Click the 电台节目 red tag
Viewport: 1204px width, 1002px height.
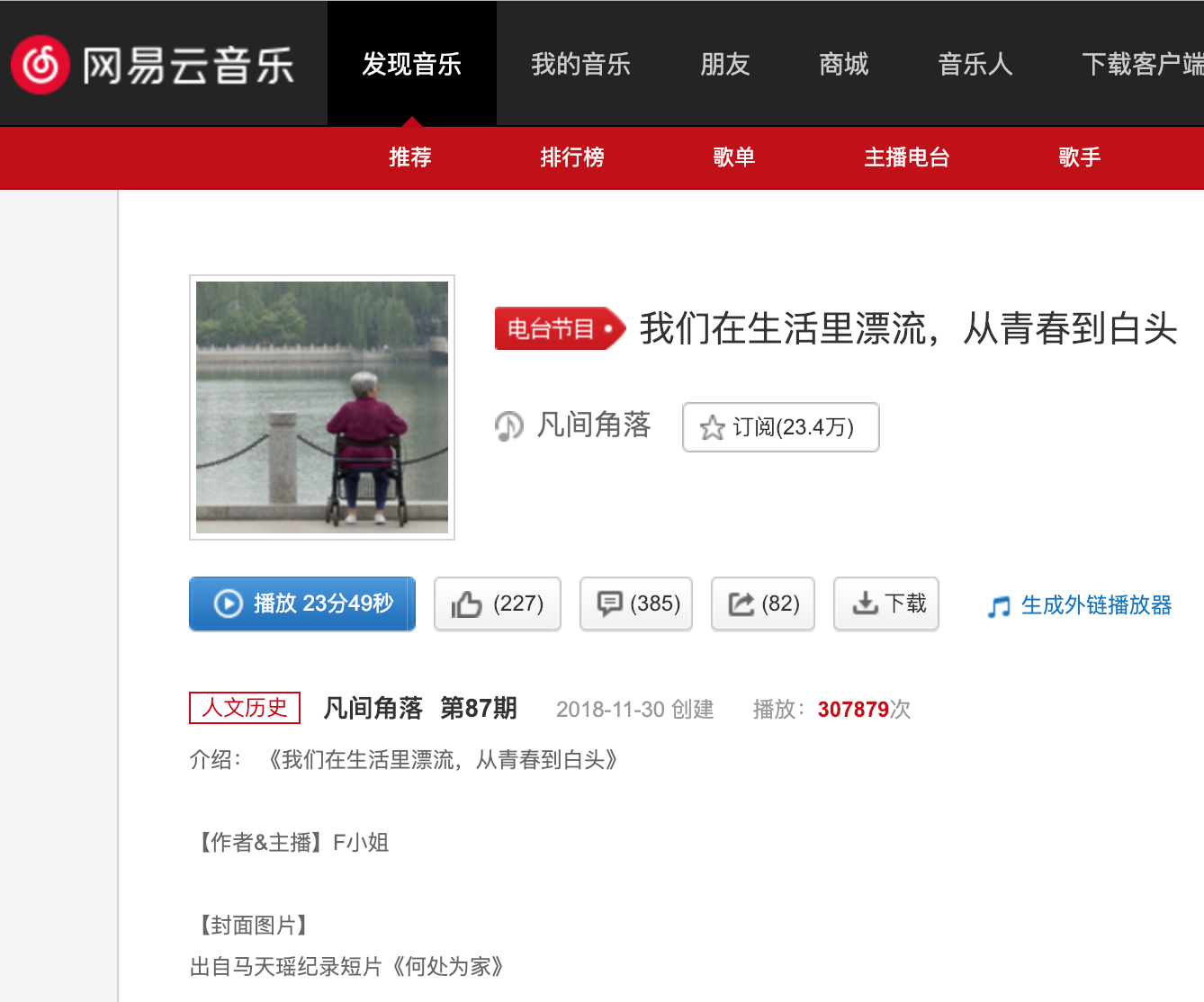tap(560, 328)
